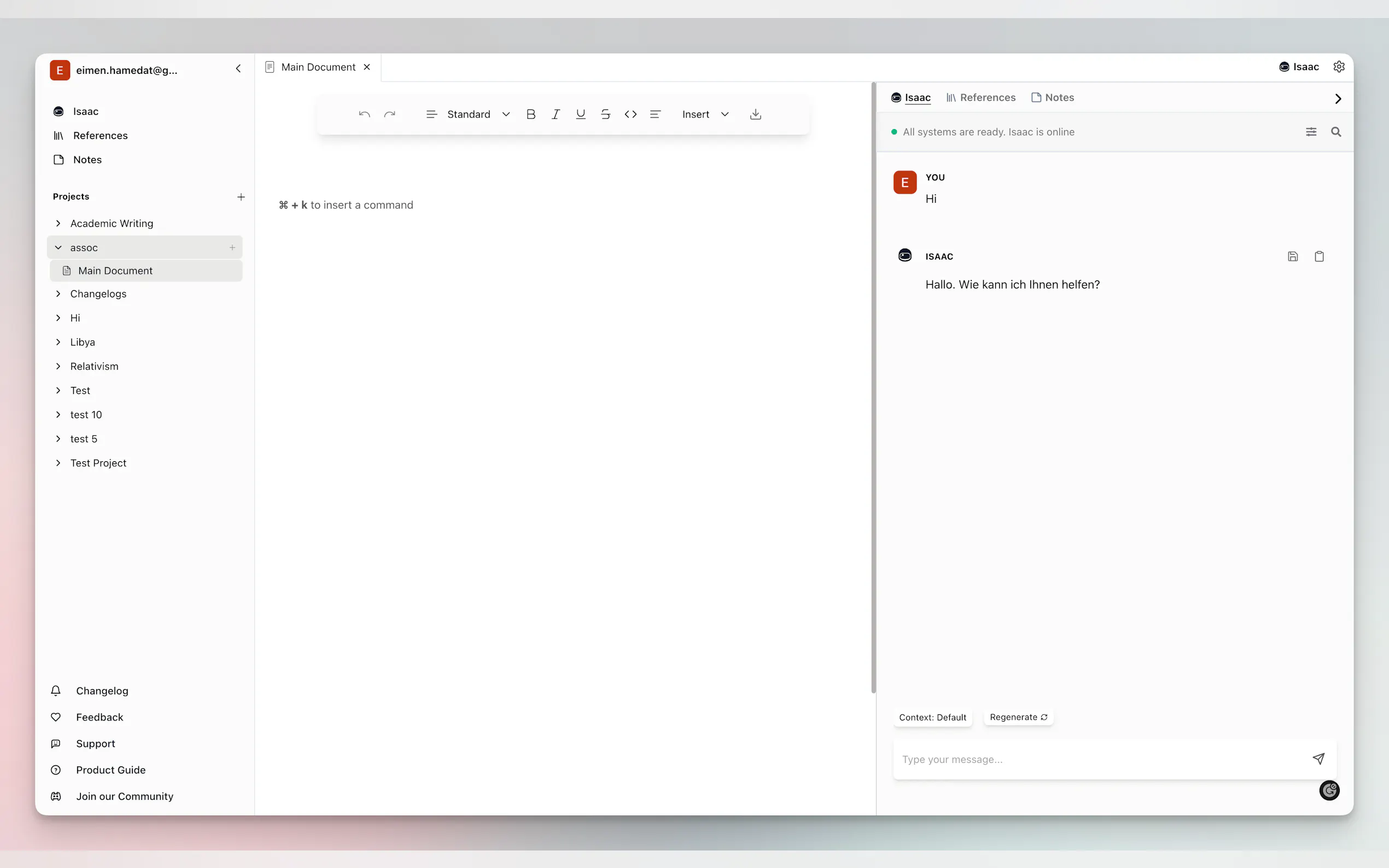Click the Context: Default button
This screenshot has height=868, width=1389.
click(932, 718)
